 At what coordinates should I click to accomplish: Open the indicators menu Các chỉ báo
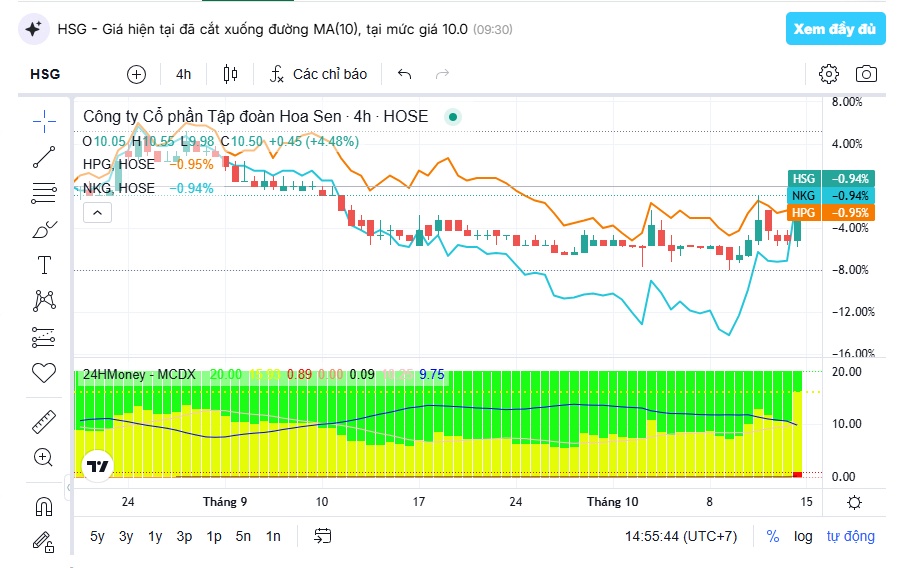pyautogui.click(x=318, y=74)
